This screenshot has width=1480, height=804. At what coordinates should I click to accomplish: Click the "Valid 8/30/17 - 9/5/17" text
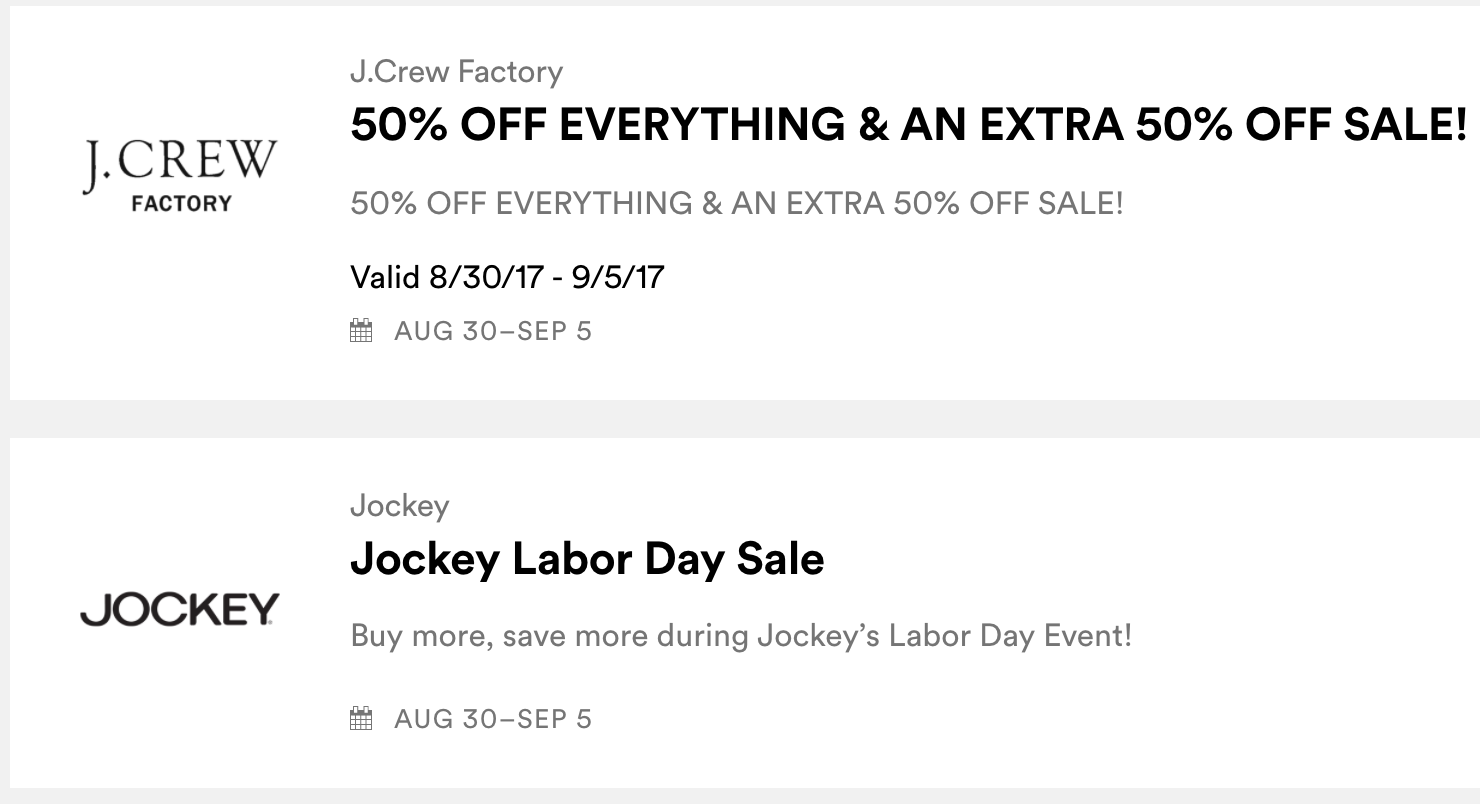point(507,277)
